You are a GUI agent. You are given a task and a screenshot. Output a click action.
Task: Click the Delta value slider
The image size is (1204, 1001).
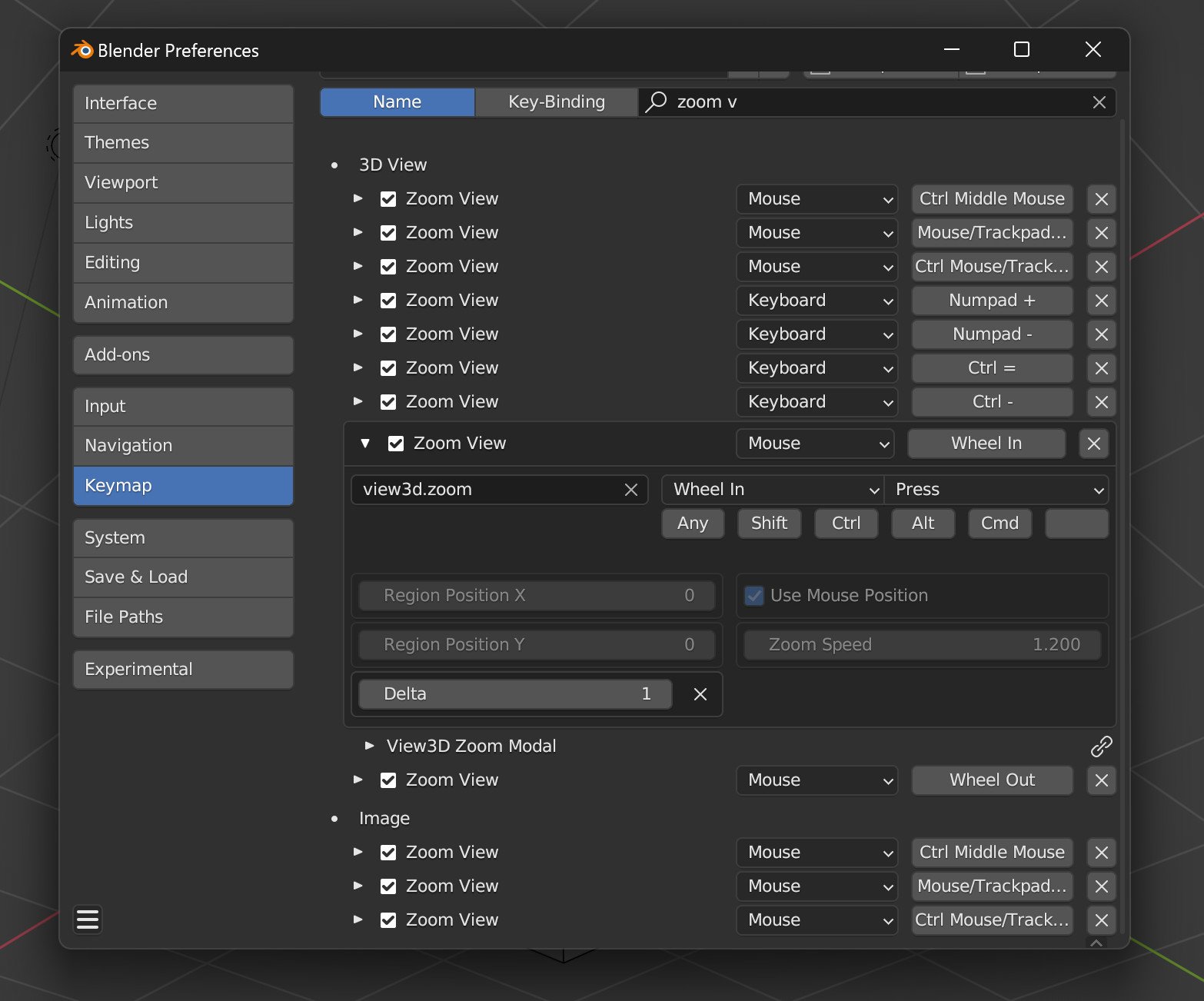point(515,694)
